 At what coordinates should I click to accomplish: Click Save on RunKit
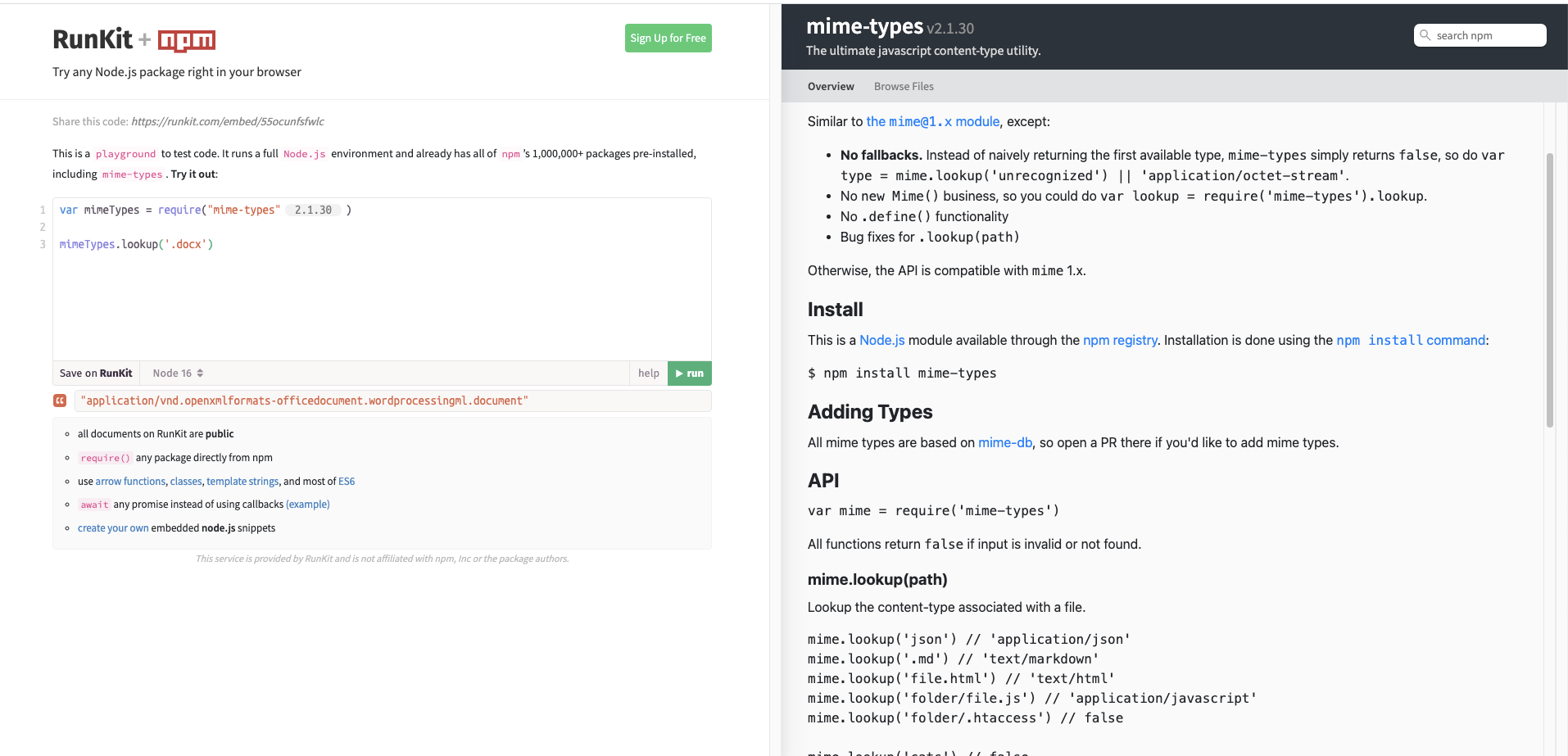(x=96, y=373)
